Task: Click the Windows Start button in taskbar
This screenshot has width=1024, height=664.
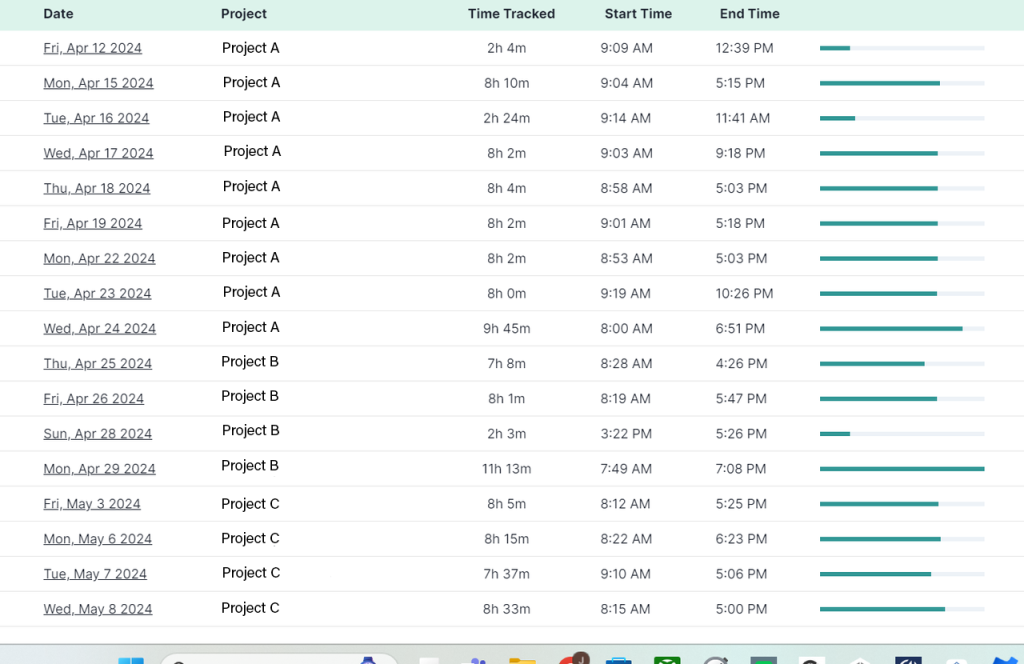Action: click(x=131, y=660)
